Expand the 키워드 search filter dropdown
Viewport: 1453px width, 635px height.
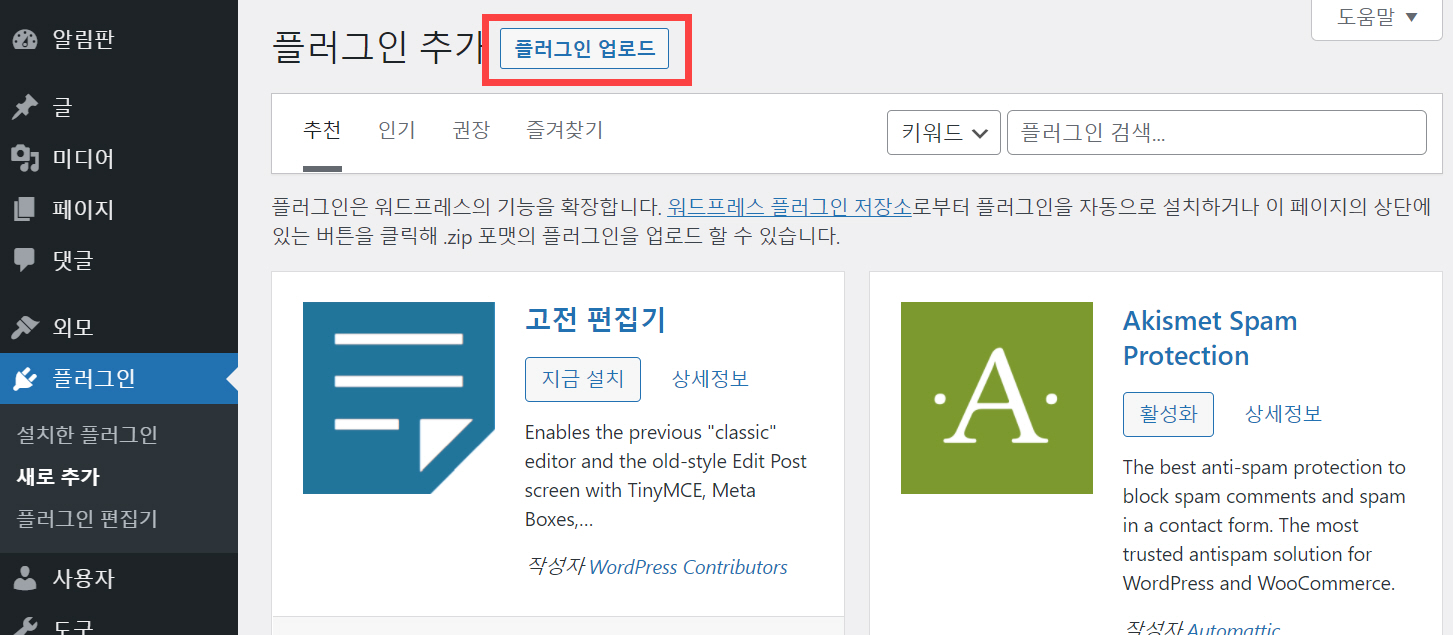click(941, 131)
